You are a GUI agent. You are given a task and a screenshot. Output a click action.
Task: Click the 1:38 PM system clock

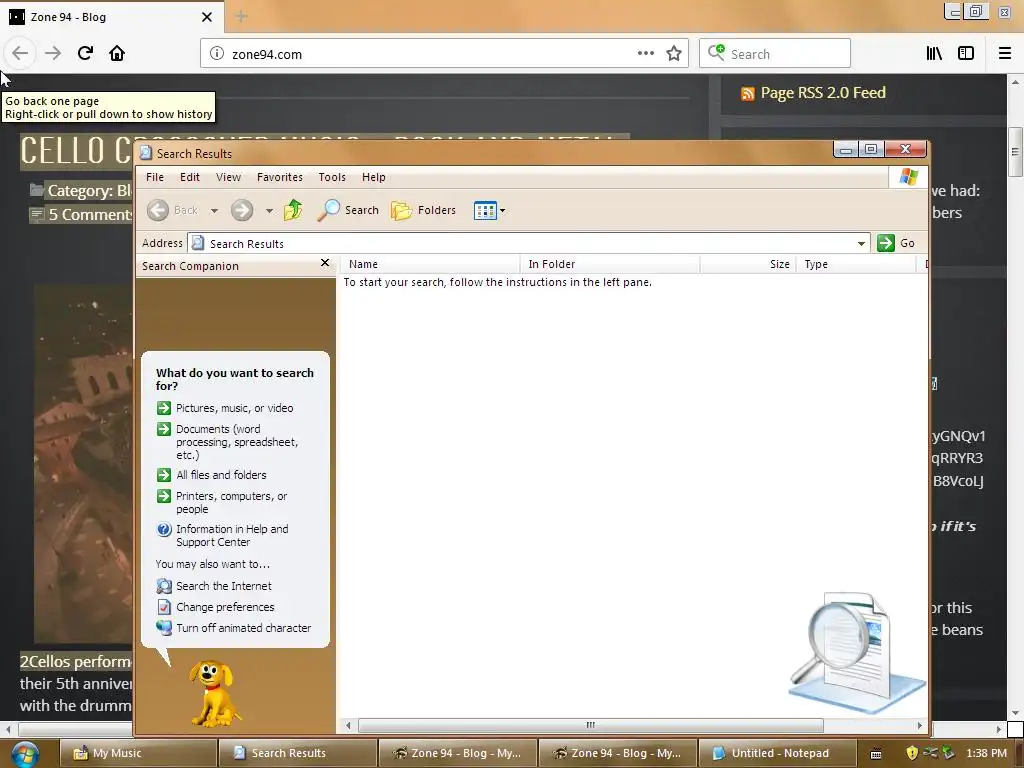coord(986,753)
